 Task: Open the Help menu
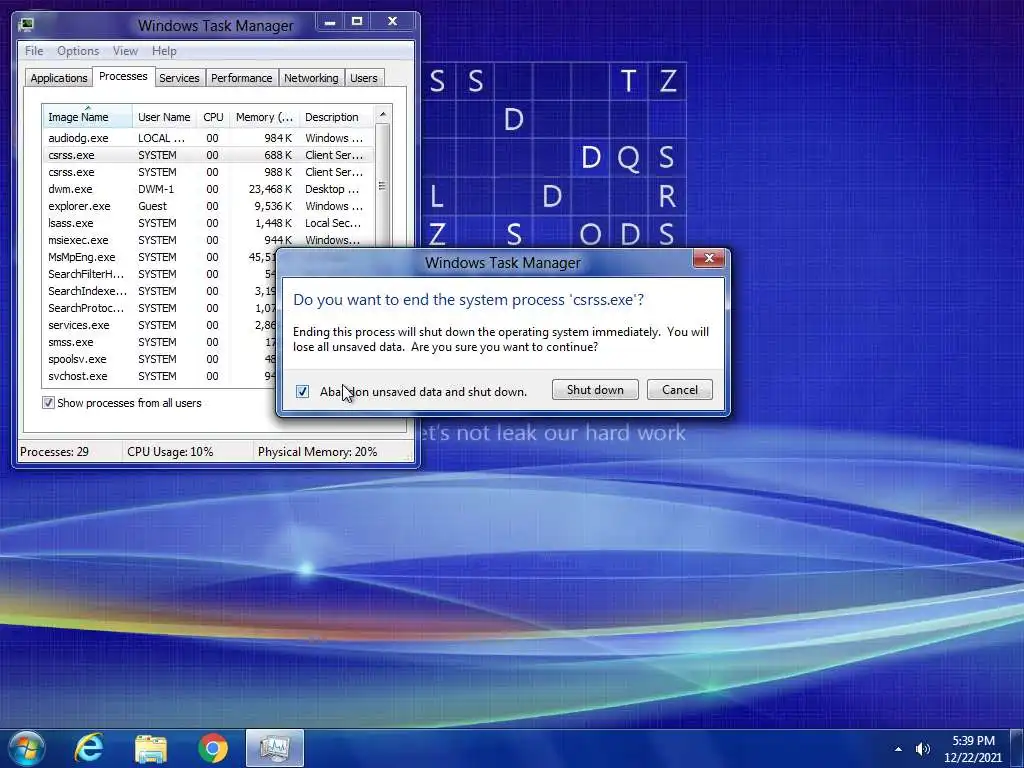tap(164, 51)
